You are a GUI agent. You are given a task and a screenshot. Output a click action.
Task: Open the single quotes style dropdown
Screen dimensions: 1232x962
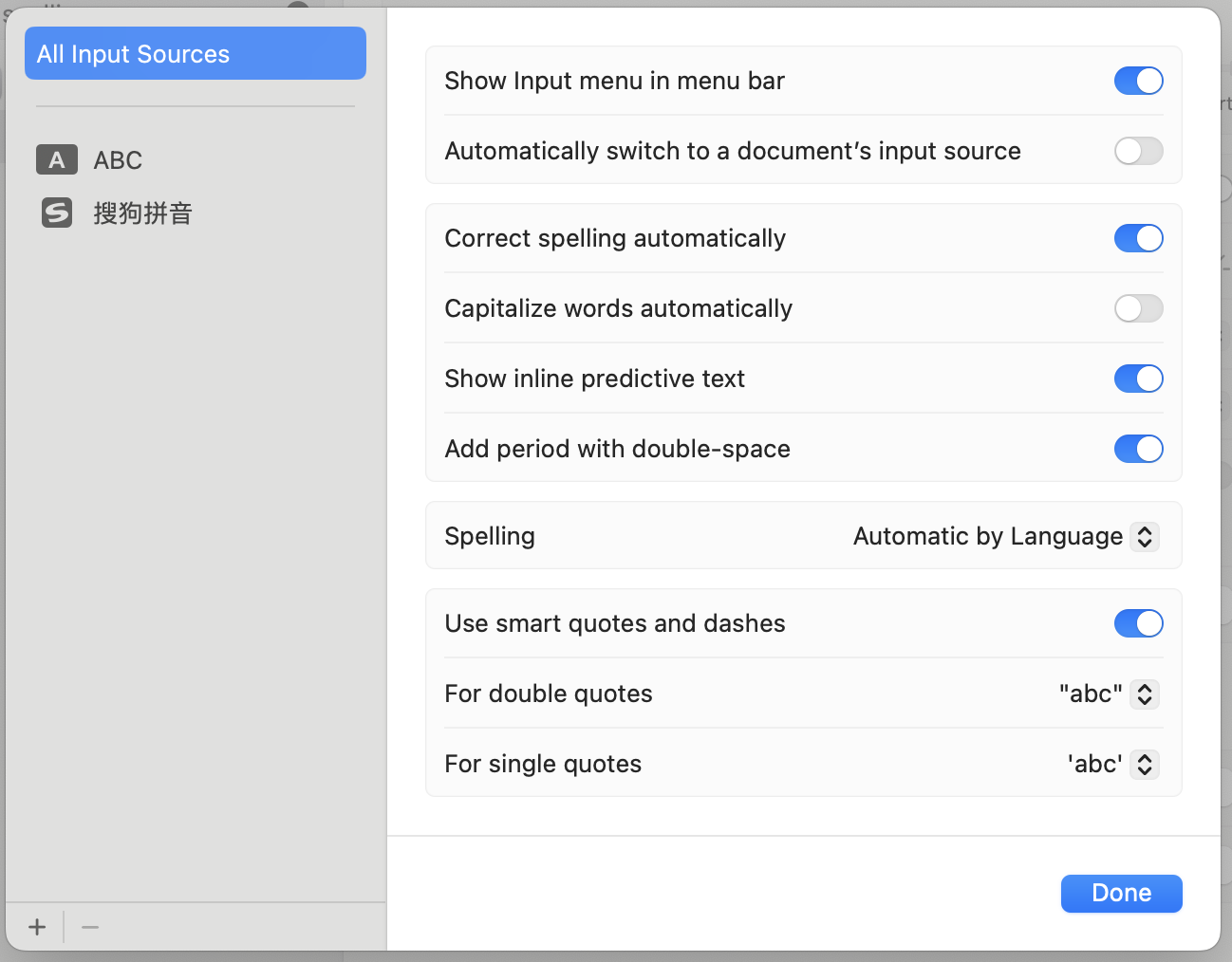(1145, 765)
